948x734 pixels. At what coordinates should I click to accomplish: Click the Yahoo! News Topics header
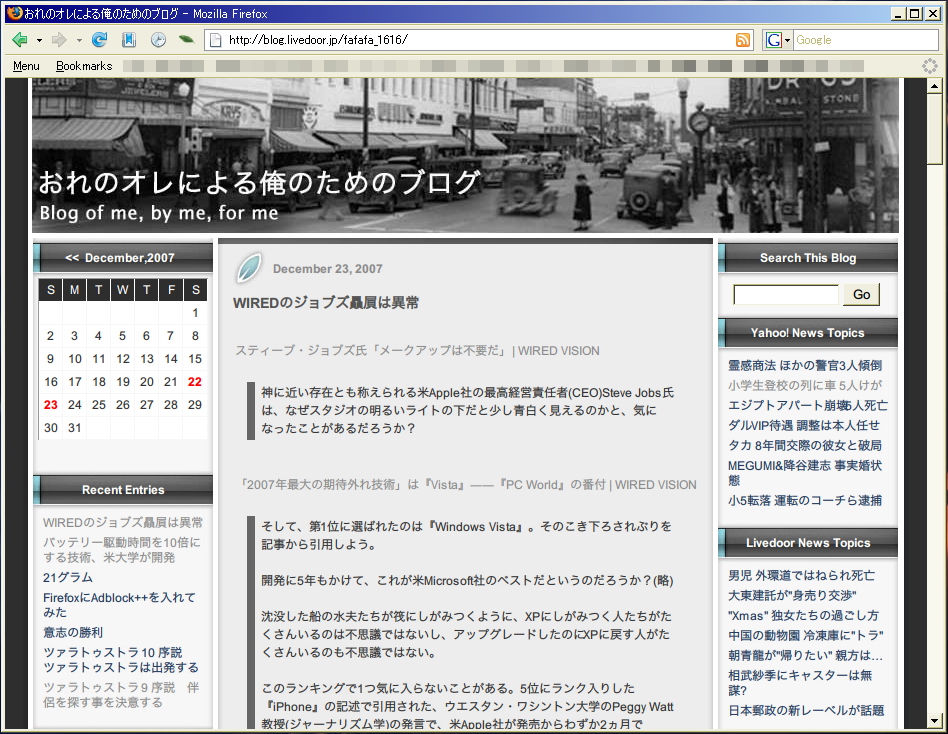pyautogui.click(x=808, y=333)
